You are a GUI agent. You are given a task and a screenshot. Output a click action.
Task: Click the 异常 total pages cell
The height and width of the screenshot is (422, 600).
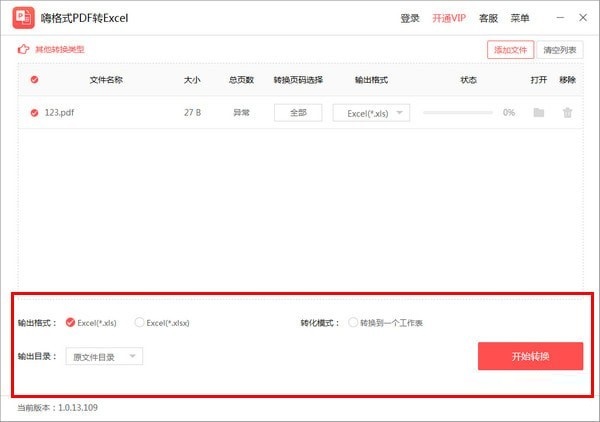pyautogui.click(x=241, y=112)
